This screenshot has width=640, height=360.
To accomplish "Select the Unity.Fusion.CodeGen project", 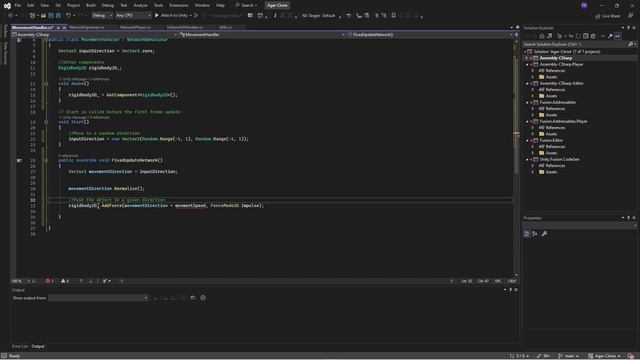I will (559, 160).
